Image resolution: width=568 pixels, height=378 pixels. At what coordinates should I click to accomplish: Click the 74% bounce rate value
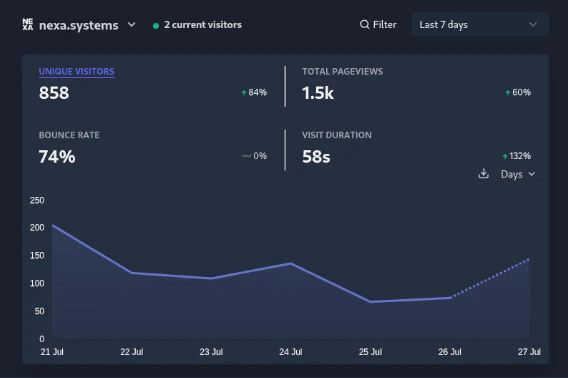coord(57,157)
